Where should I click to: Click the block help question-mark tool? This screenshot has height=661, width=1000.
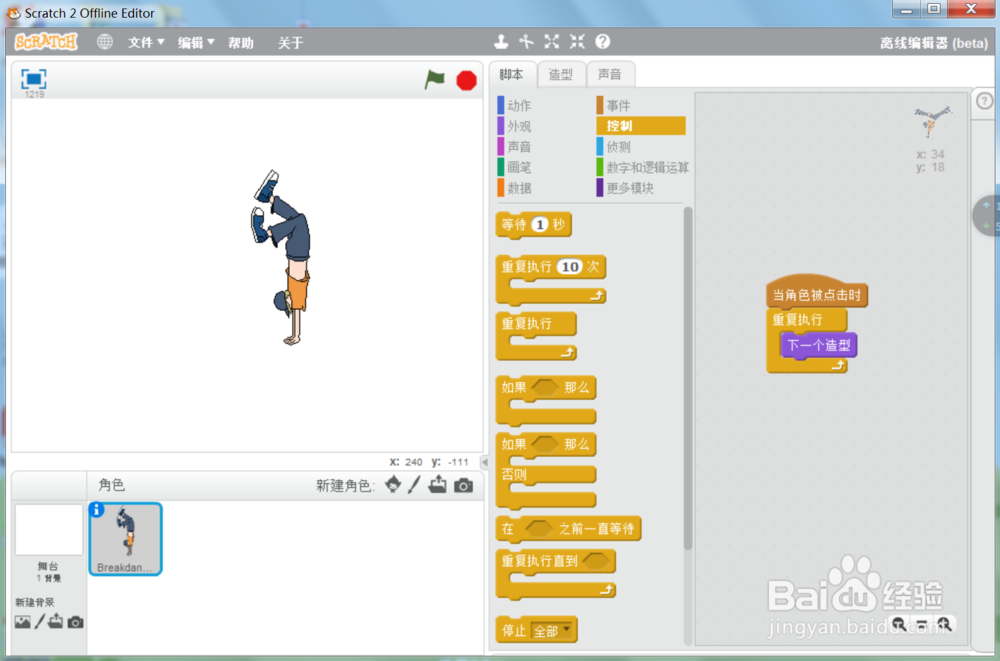point(603,42)
